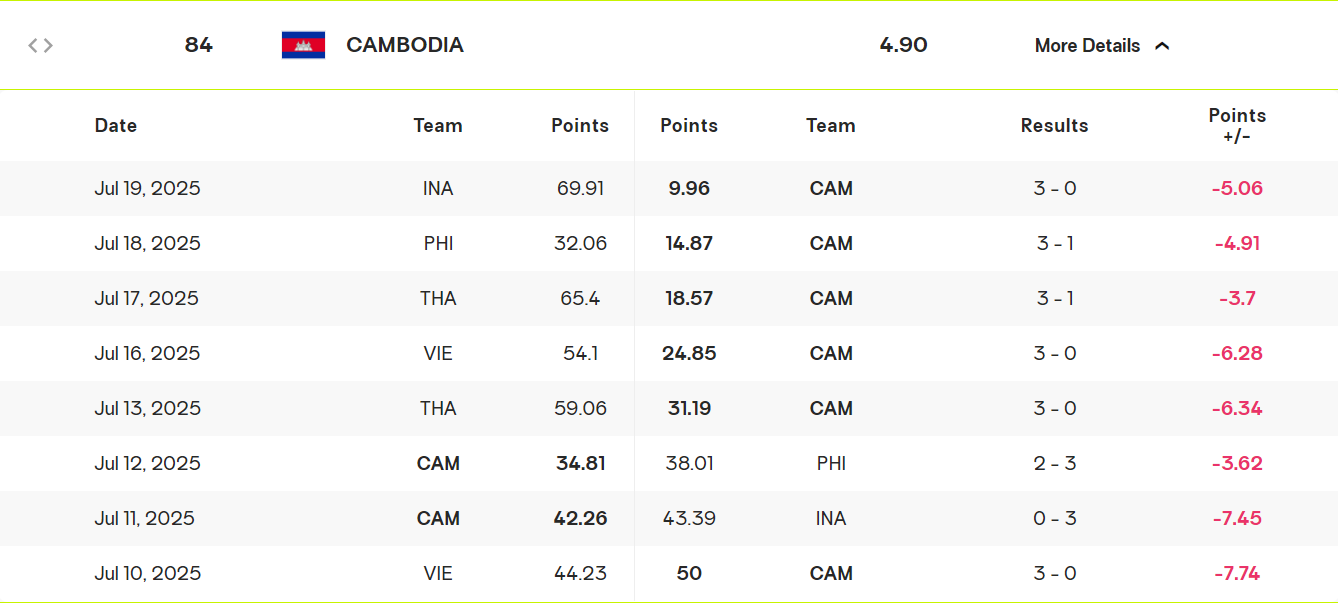Screen dimensions: 1338x603
Task: Select the VIE team on Jul 16
Action: click(438, 353)
